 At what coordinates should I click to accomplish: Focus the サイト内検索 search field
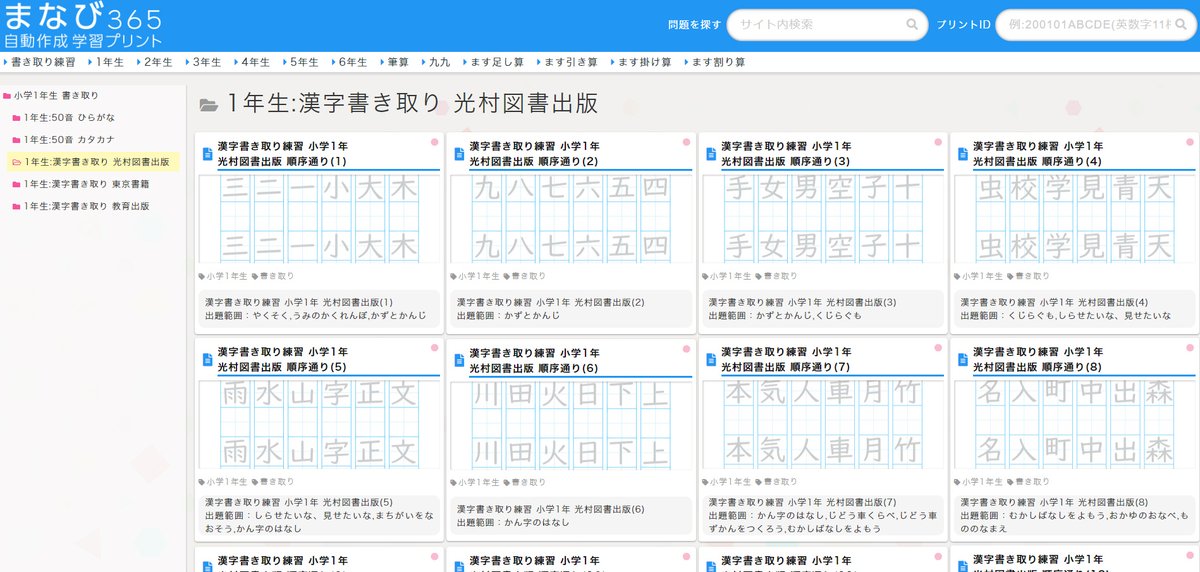[827, 25]
